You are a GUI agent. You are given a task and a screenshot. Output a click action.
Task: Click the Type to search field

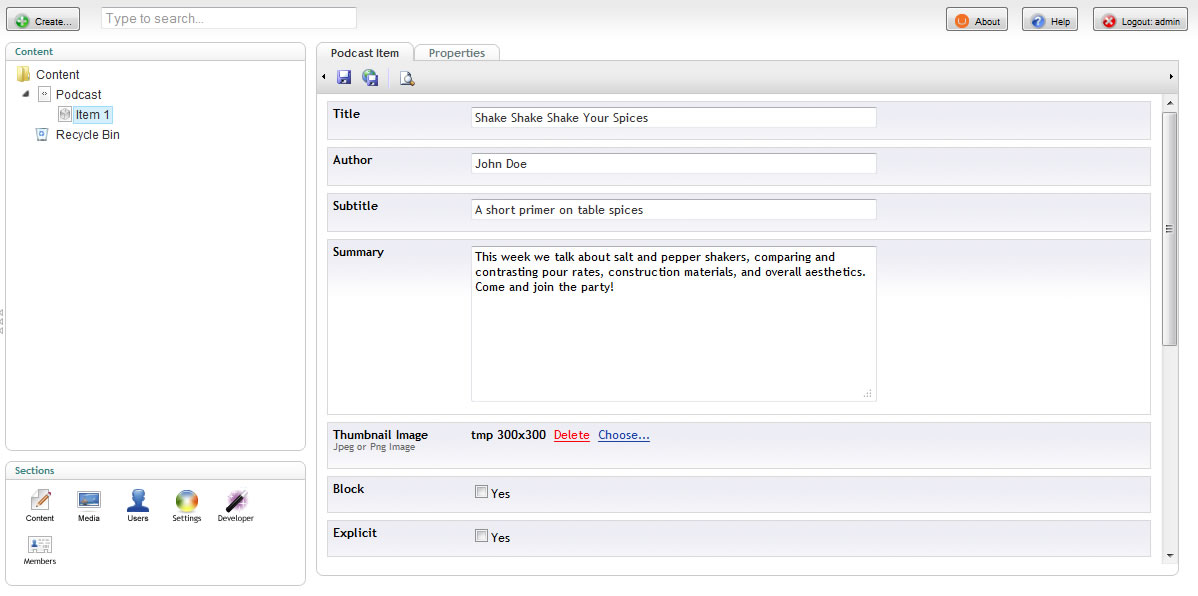(x=228, y=18)
